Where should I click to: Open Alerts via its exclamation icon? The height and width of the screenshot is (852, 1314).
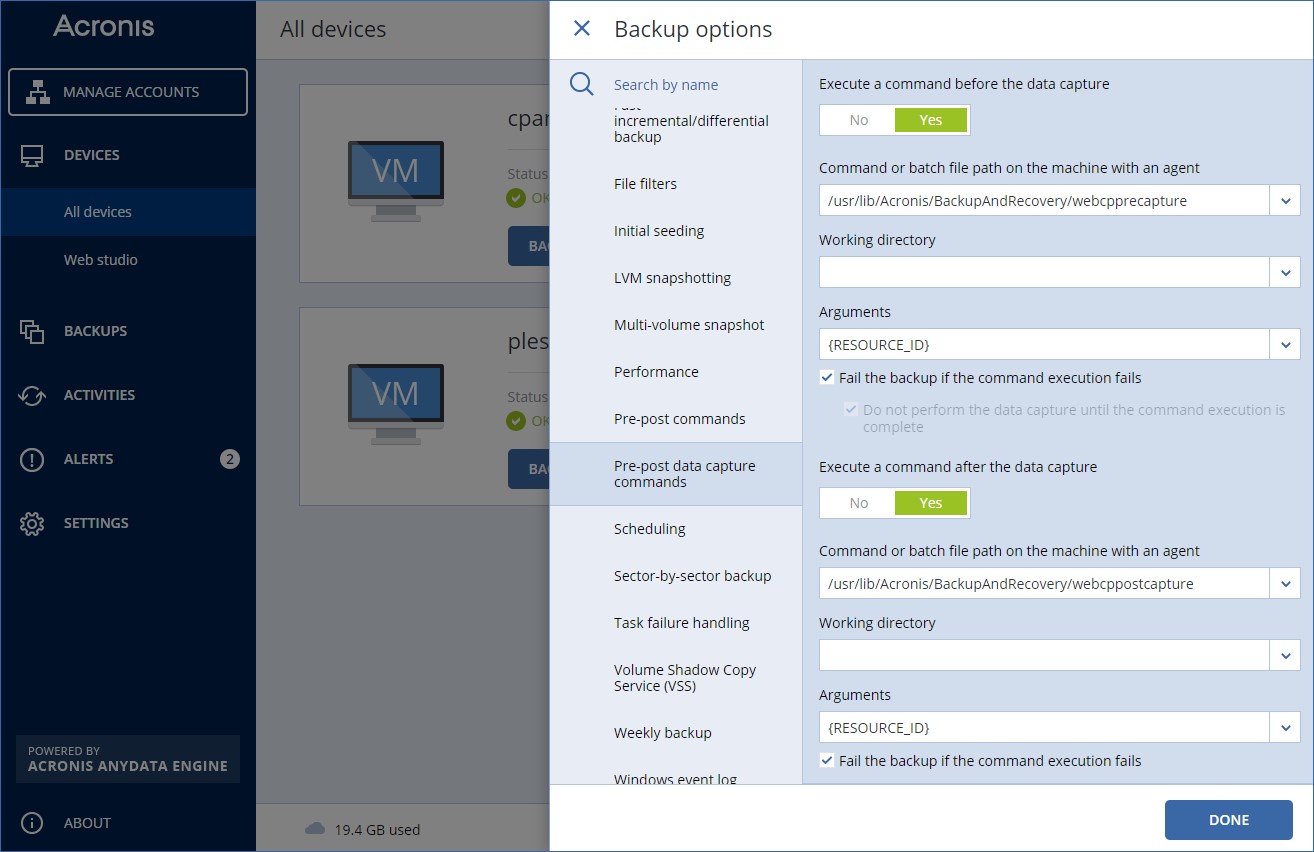(x=32, y=459)
